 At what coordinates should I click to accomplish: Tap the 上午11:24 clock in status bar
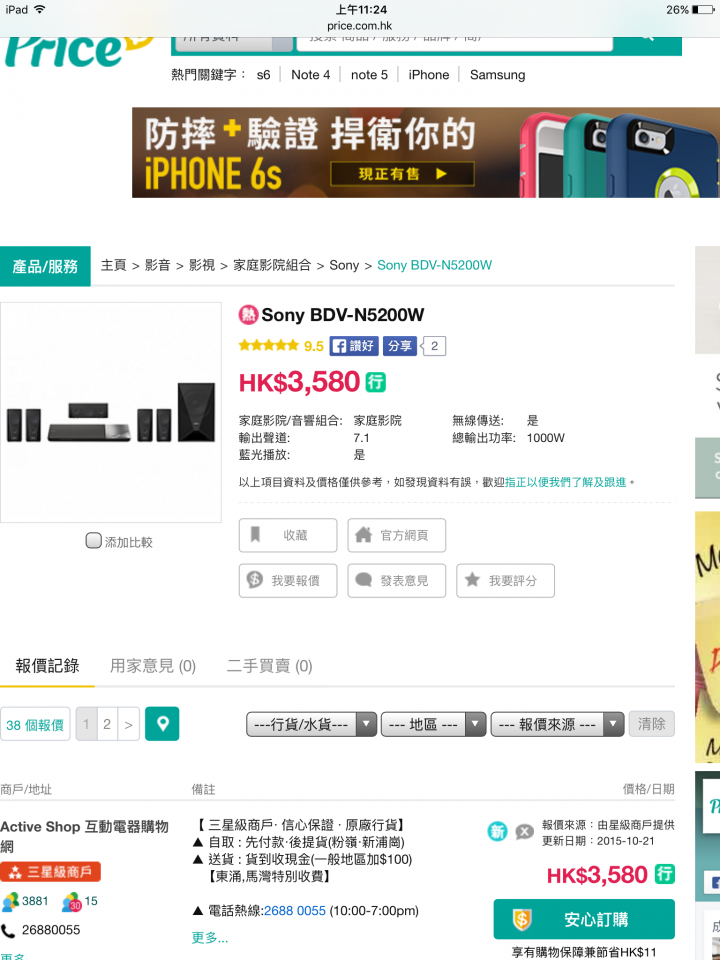coord(361,10)
